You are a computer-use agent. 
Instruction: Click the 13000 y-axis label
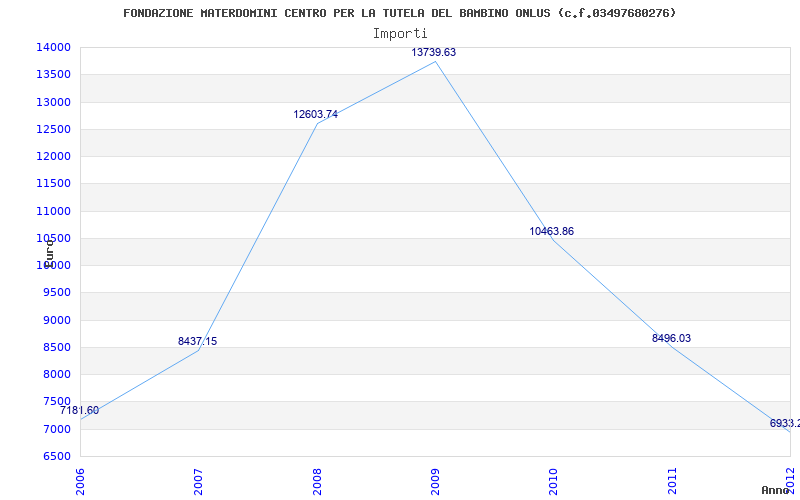coord(53,102)
